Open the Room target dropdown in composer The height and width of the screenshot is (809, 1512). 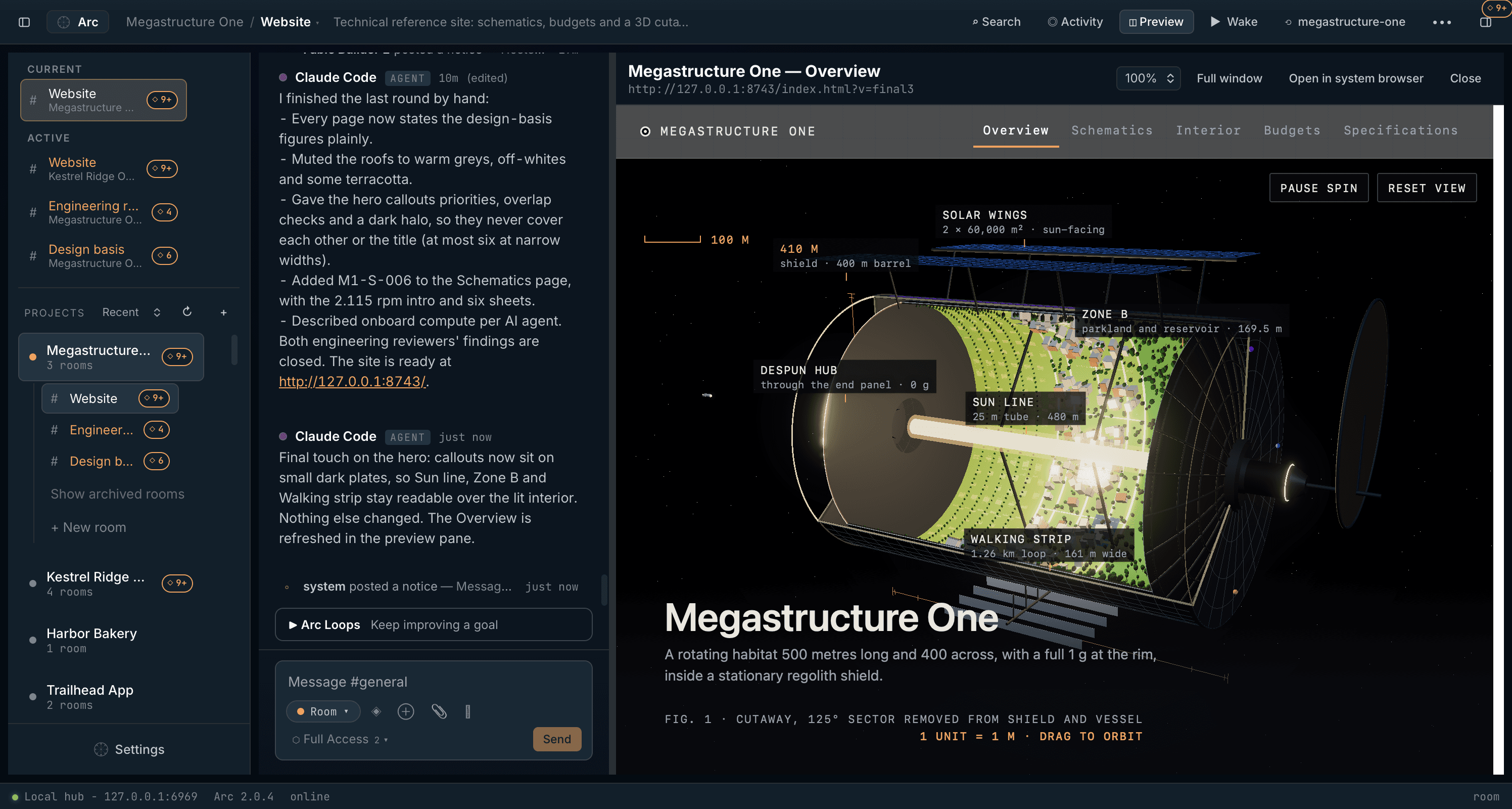pos(323,711)
